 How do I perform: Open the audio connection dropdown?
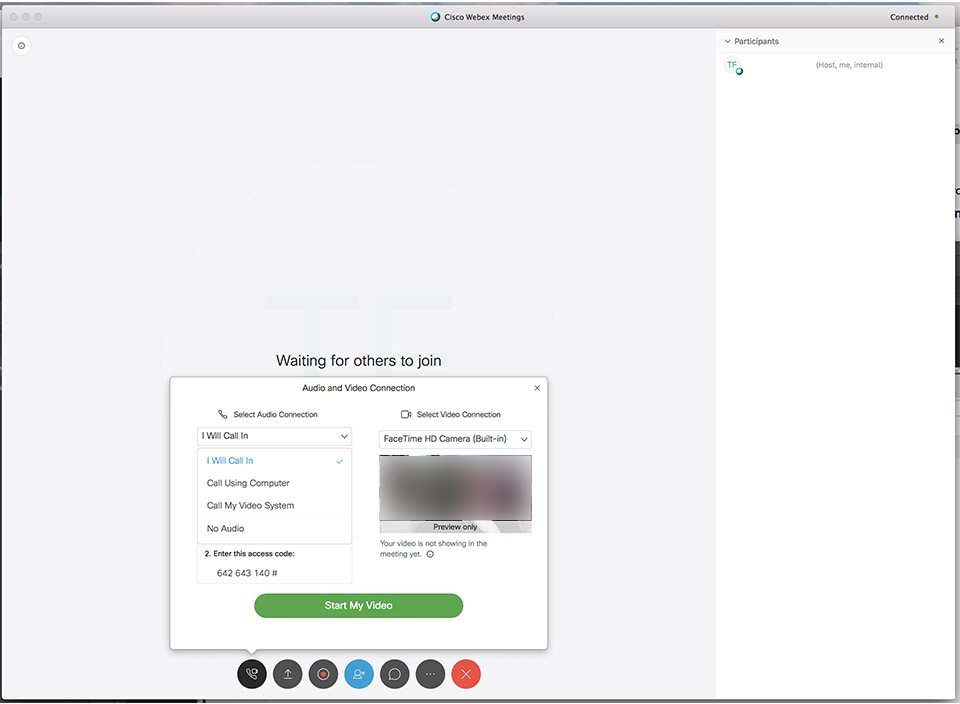coord(274,436)
